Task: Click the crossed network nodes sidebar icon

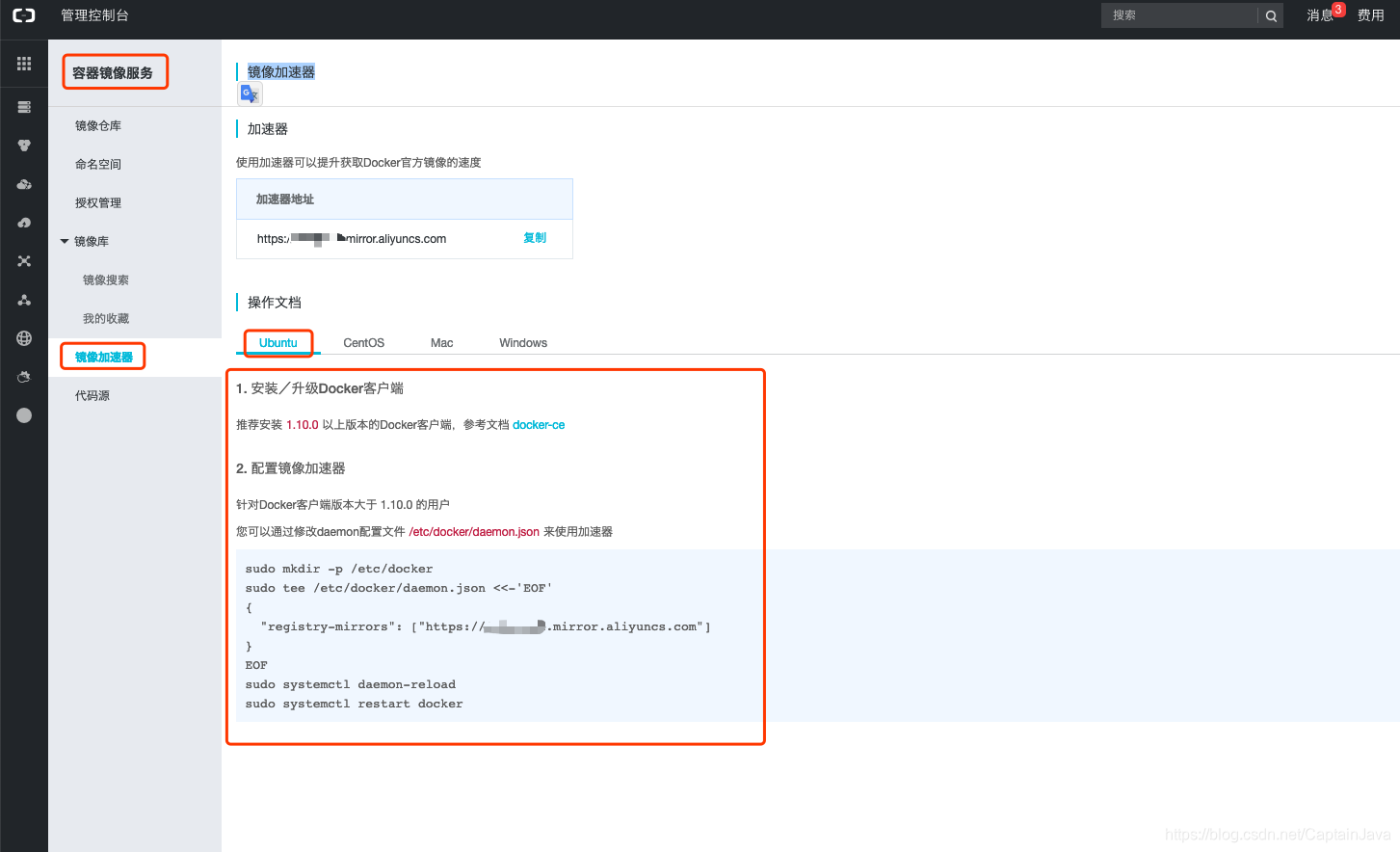Action: pos(24,261)
